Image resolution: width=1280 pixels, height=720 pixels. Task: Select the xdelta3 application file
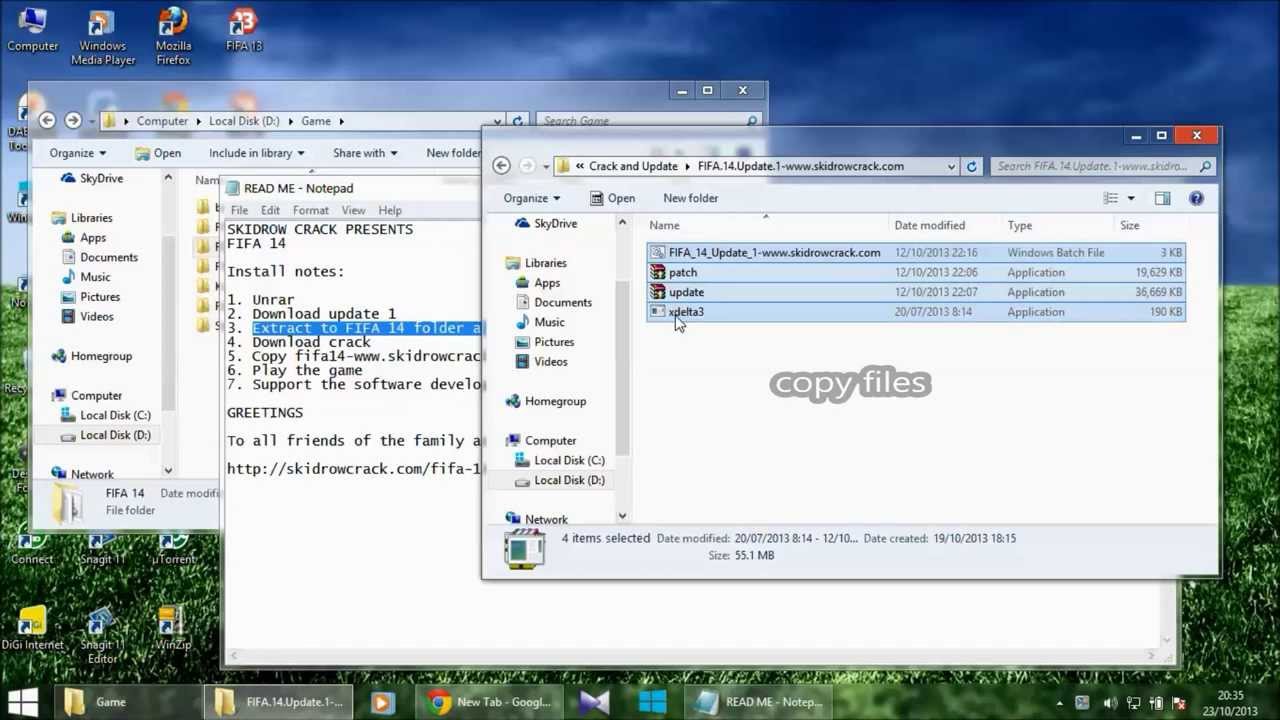pos(915,312)
